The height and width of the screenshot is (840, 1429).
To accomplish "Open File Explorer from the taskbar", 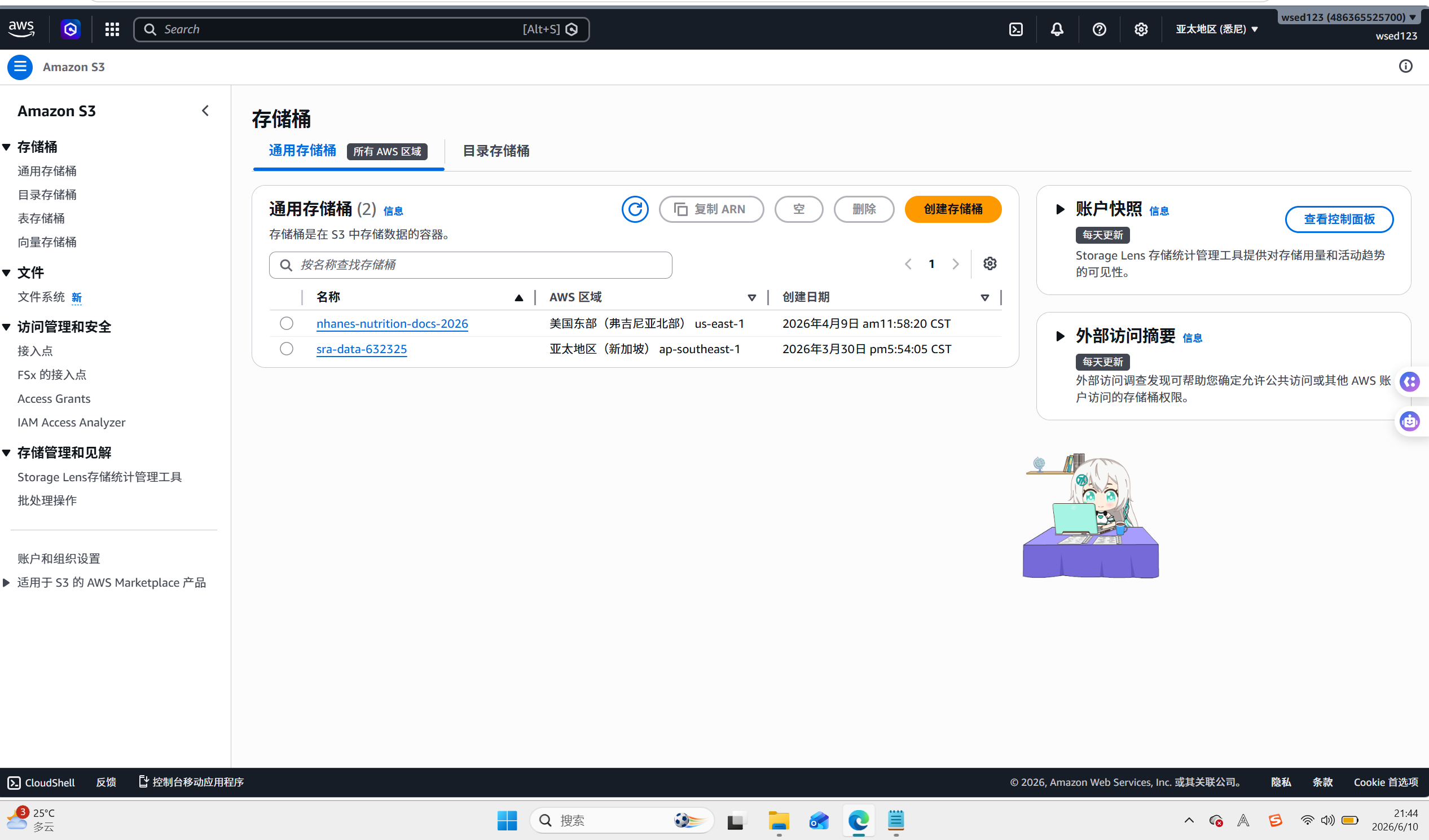I will coord(779,820).
